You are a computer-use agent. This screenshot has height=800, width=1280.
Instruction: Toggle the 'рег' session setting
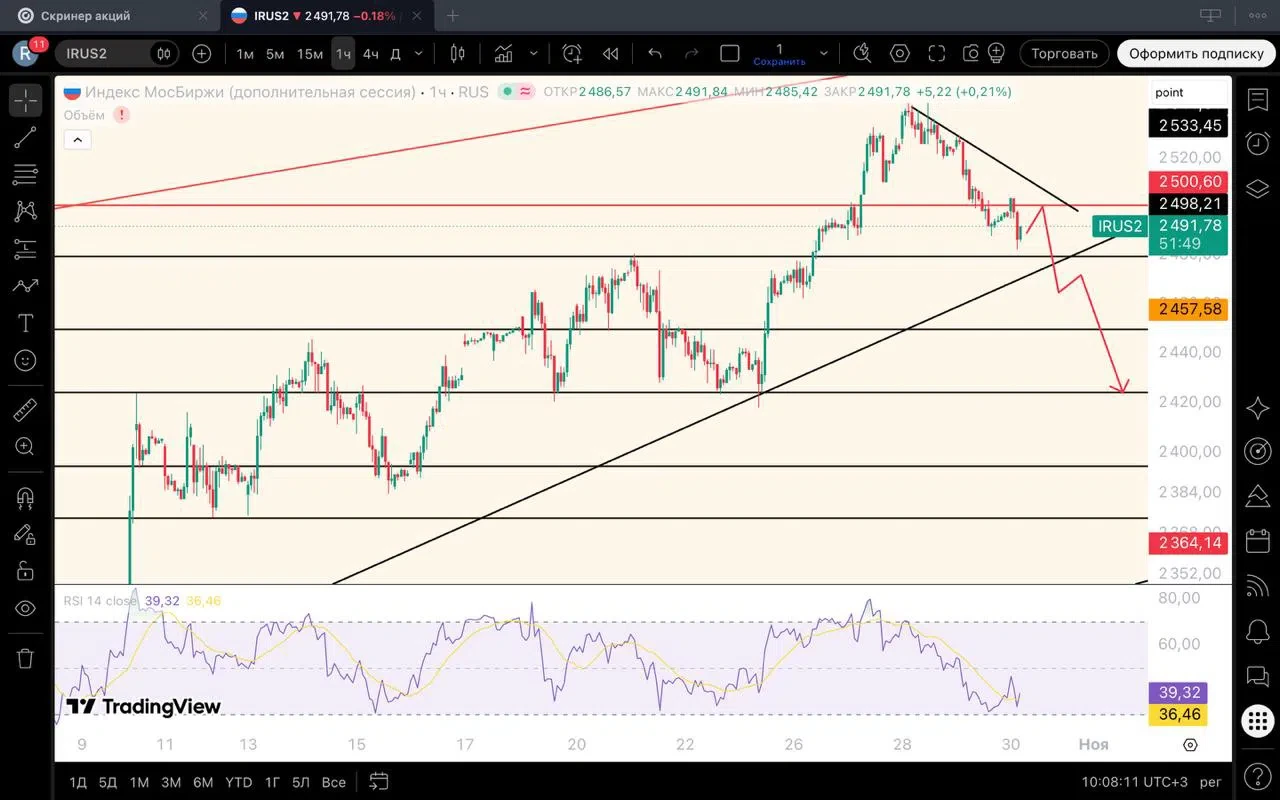1211,782
